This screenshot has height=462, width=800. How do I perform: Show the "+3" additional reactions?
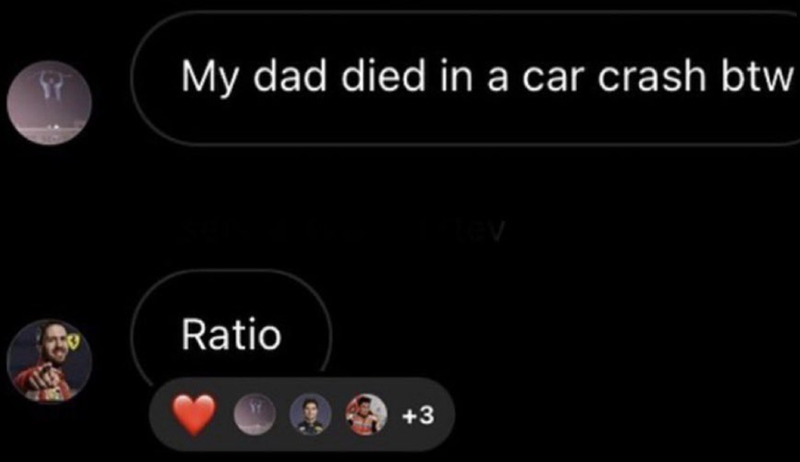pyautogui.click(x=418, y=416)
